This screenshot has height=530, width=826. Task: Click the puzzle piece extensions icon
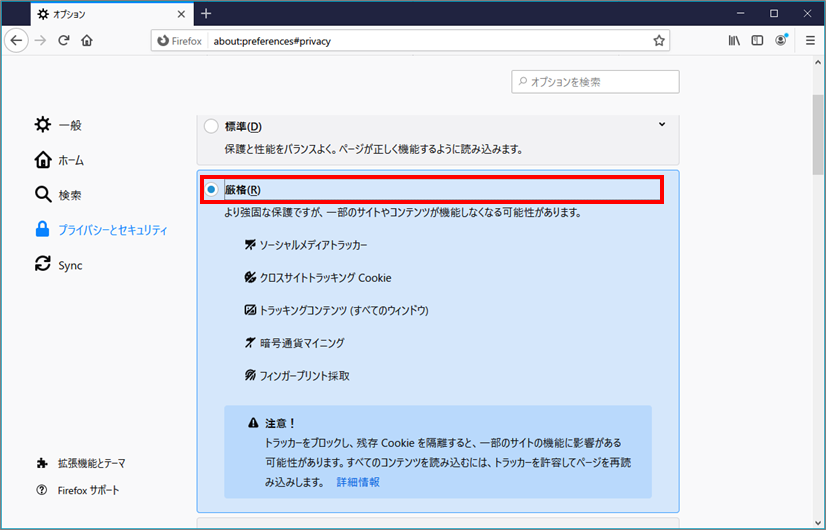coord(42,463)
